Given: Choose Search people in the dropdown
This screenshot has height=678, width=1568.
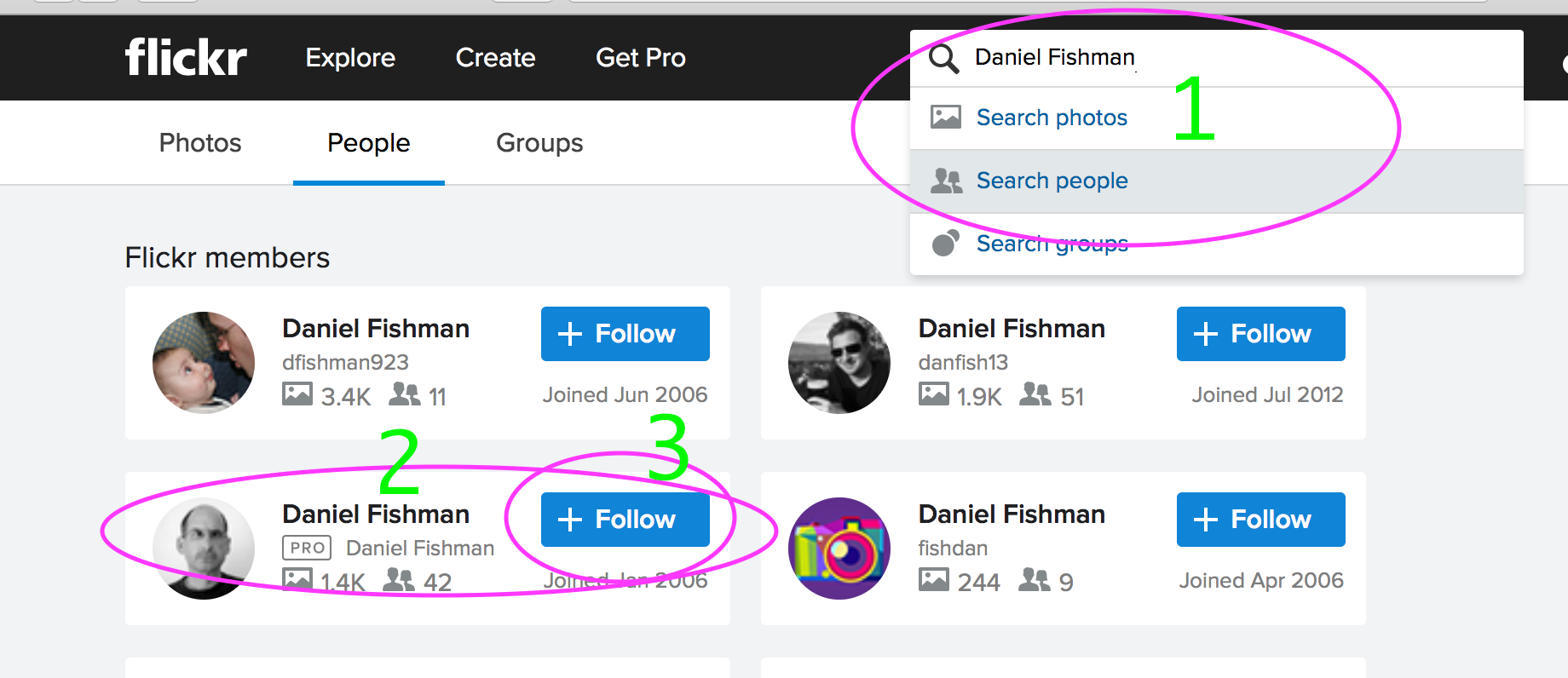Looking at the screenshot, I should coord(1217,181).
